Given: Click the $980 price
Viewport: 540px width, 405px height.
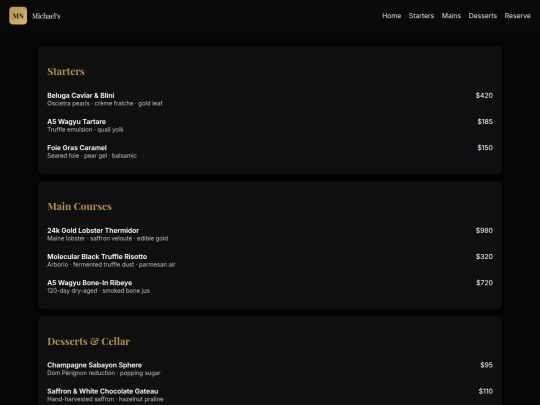Looking at the screenshot, I should pos(484,230).
